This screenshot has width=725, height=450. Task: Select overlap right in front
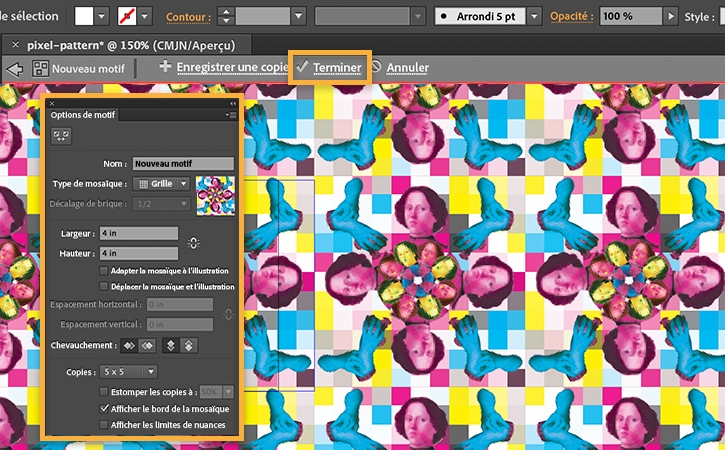pos(147,345)
